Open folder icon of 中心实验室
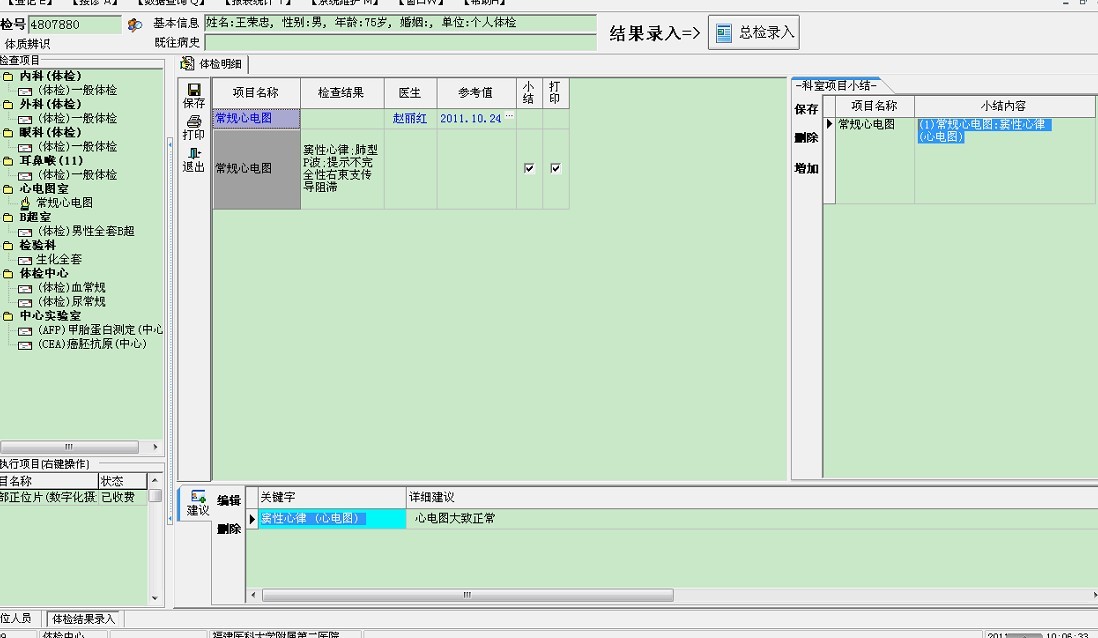This screenshot has width=1098, height=638. click(8, 316)
